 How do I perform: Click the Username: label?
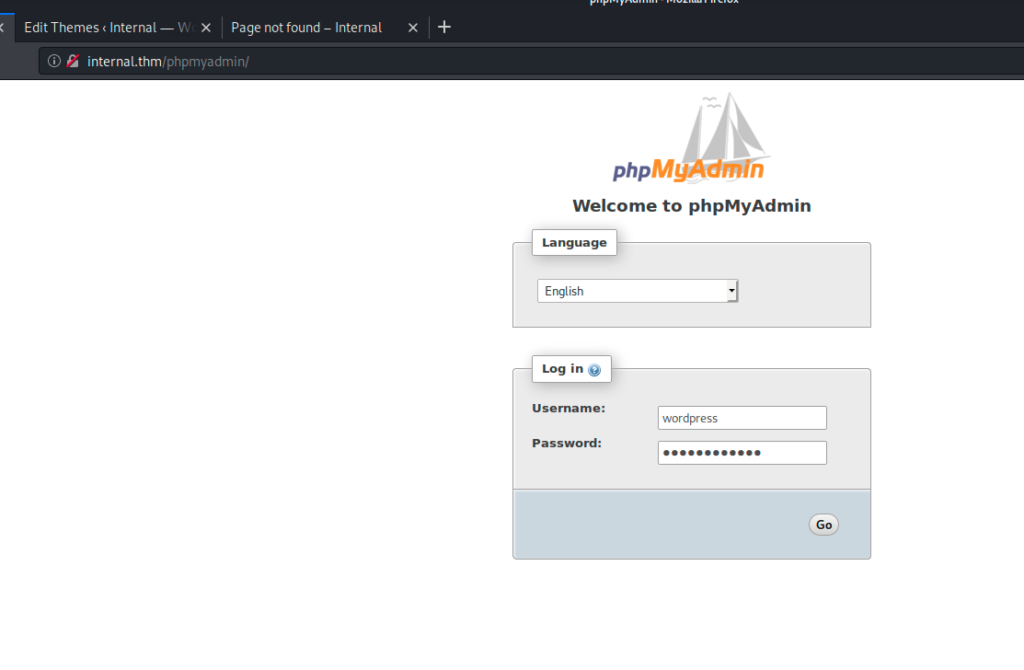[568, 408]
